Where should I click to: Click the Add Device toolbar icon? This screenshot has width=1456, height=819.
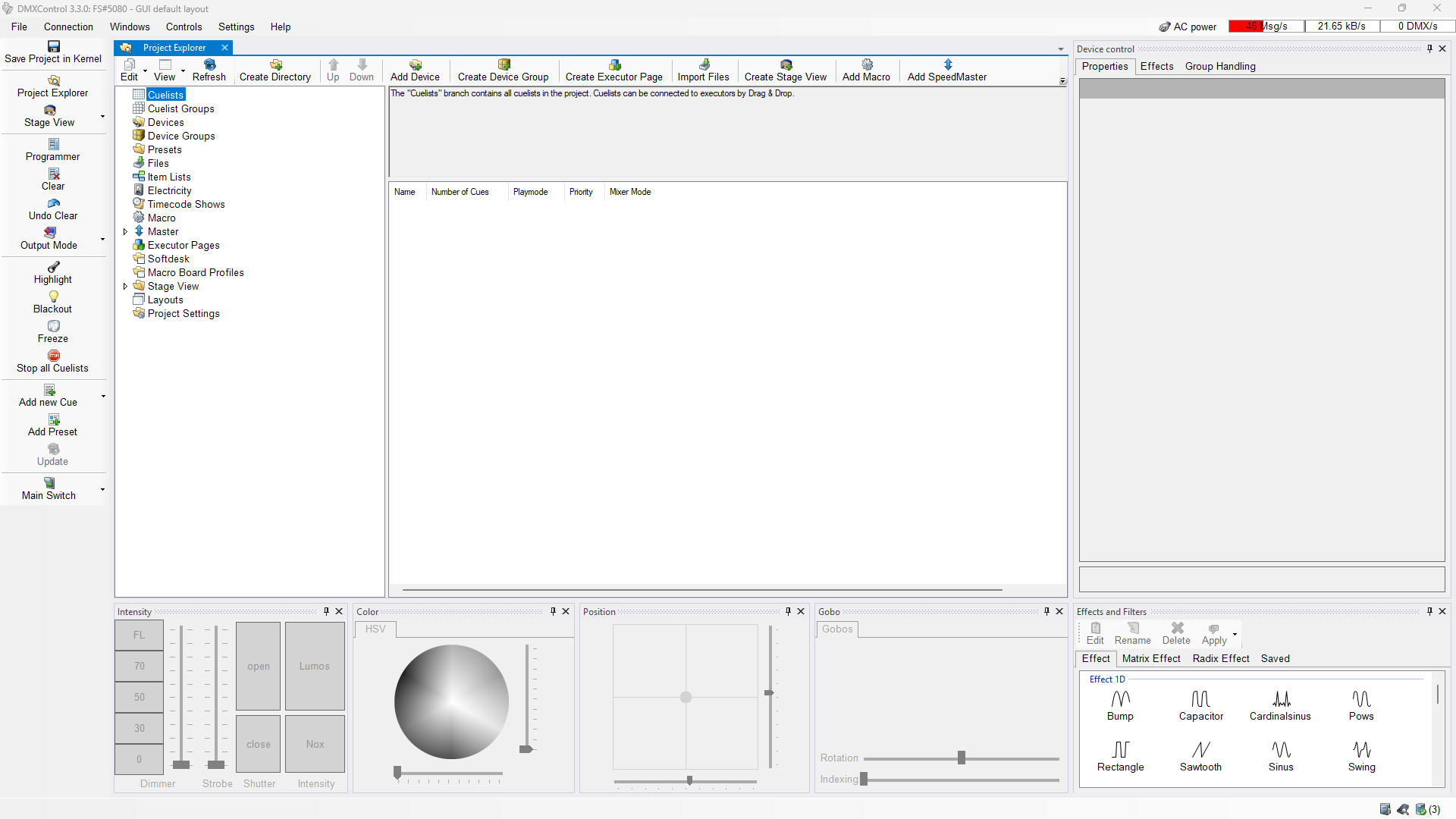tap(415, 65)
